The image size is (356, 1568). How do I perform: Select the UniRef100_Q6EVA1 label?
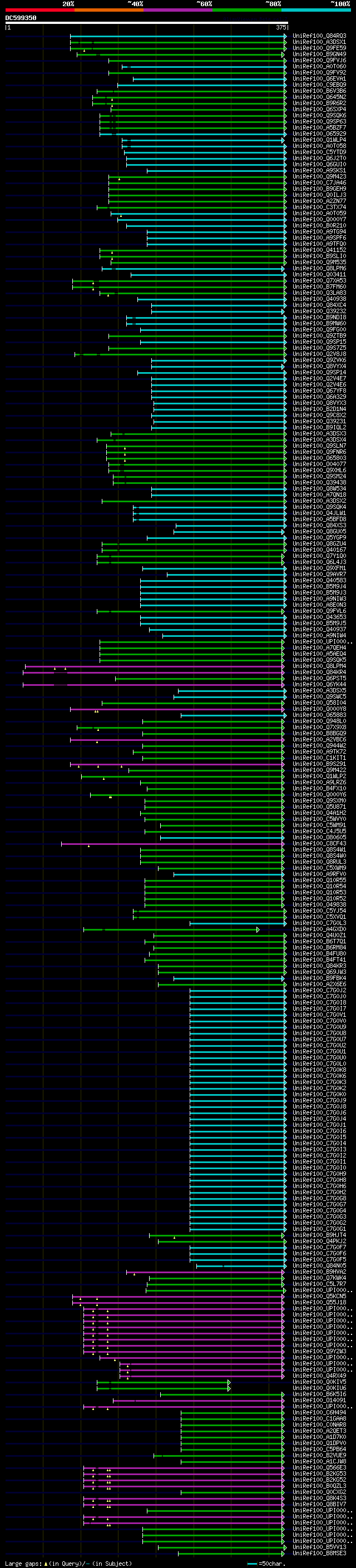[319, 78]
